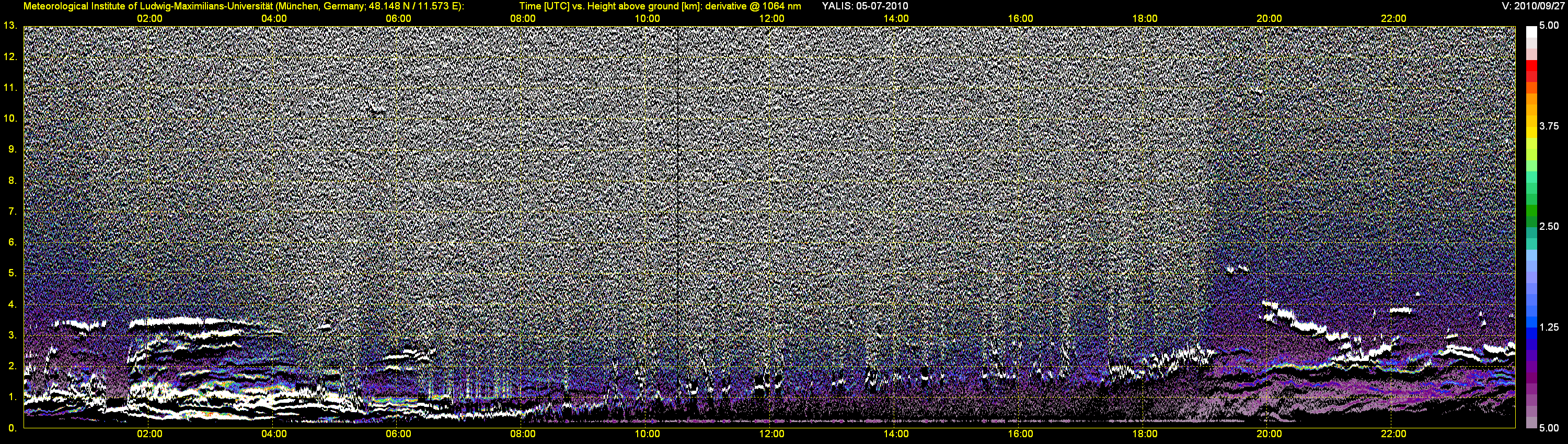Click the 16:00 label on the bottom time axis
The image size is (1568, 444).
[x=1020, y=434]
